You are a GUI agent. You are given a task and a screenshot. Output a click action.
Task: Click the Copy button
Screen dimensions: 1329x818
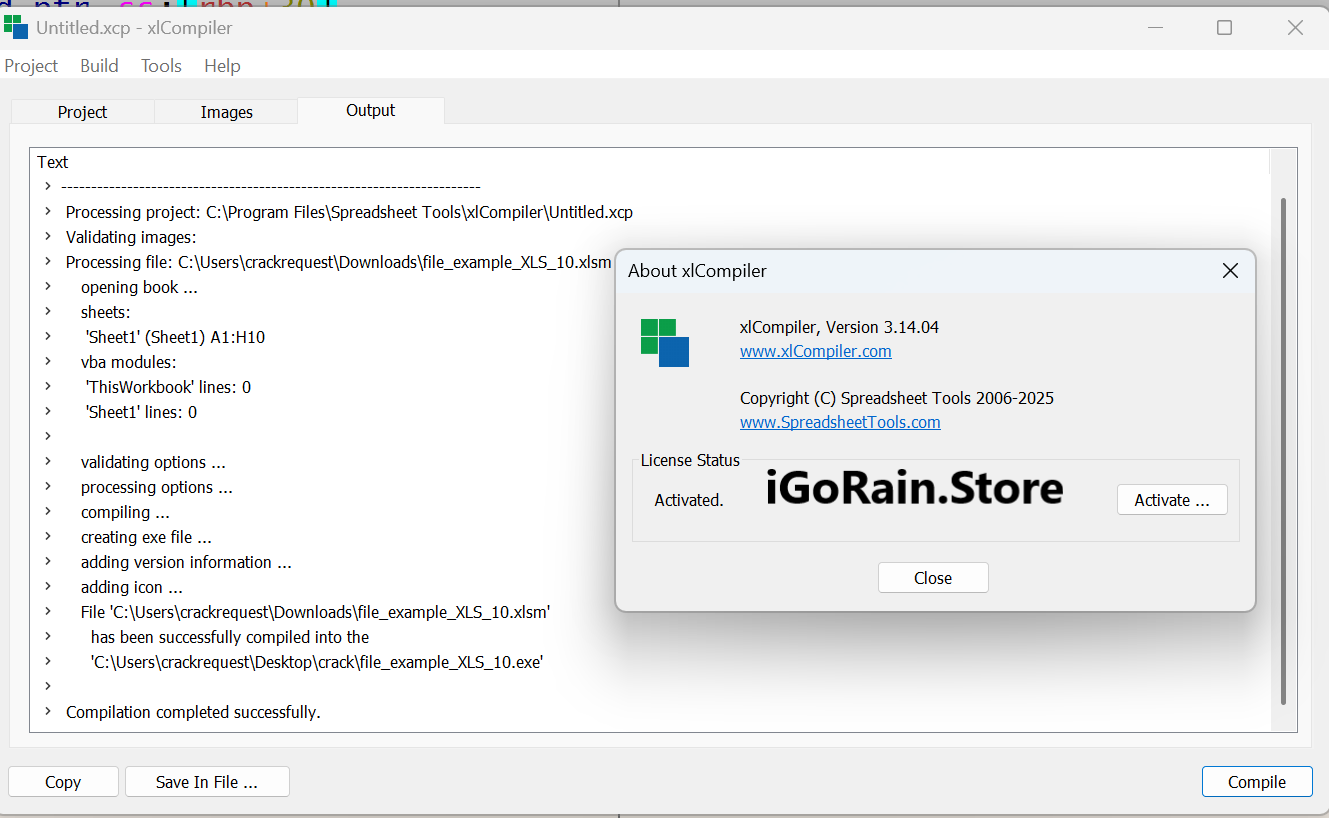point(63,782)
